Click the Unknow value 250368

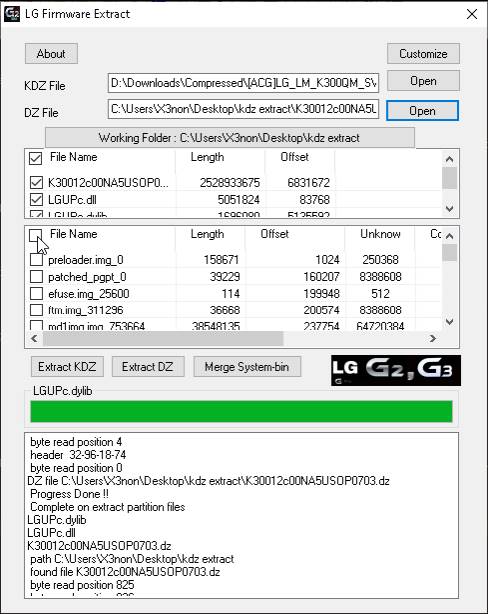(x=380, y=260)
